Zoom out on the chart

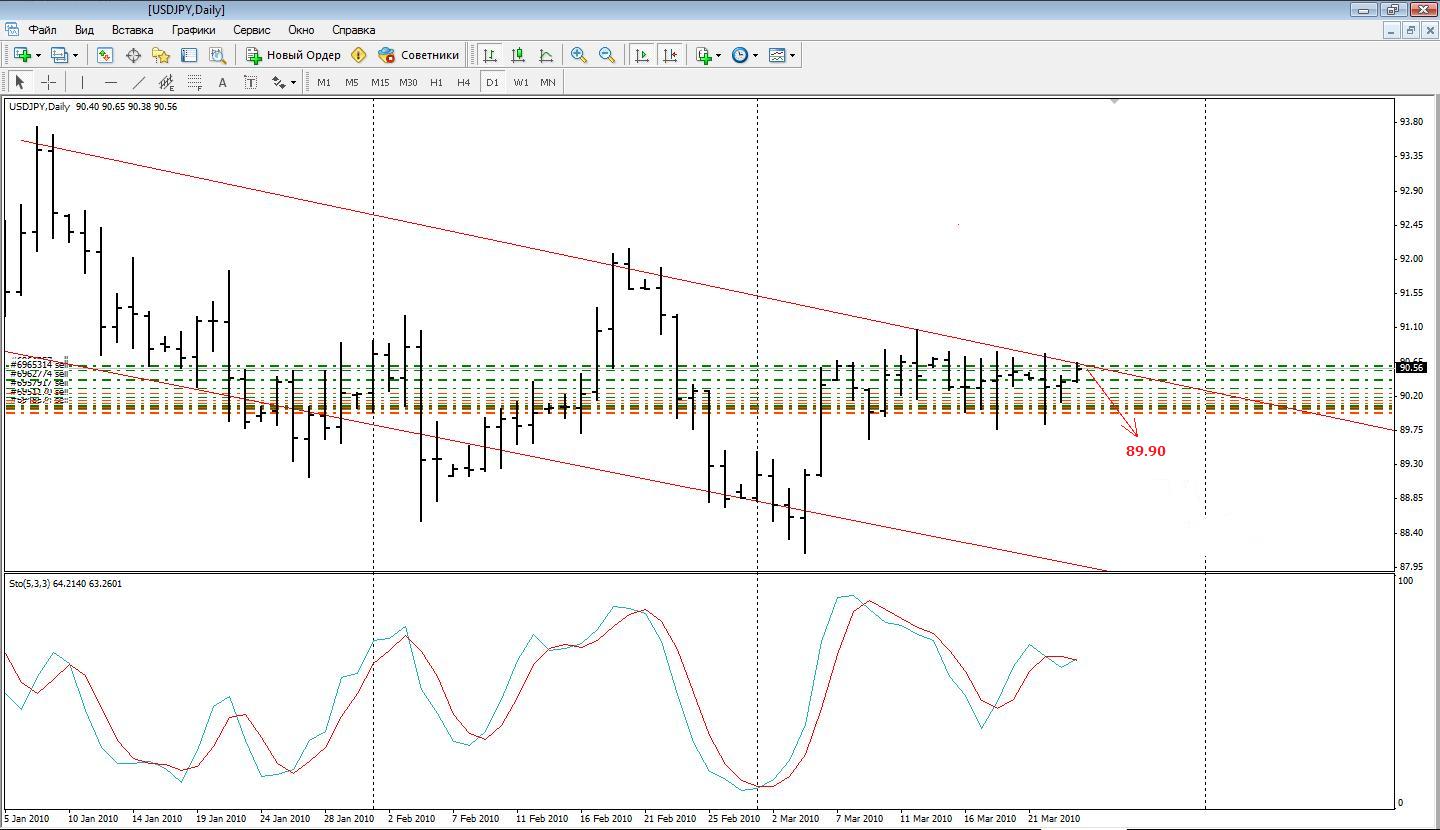click(x=606, y=55)
